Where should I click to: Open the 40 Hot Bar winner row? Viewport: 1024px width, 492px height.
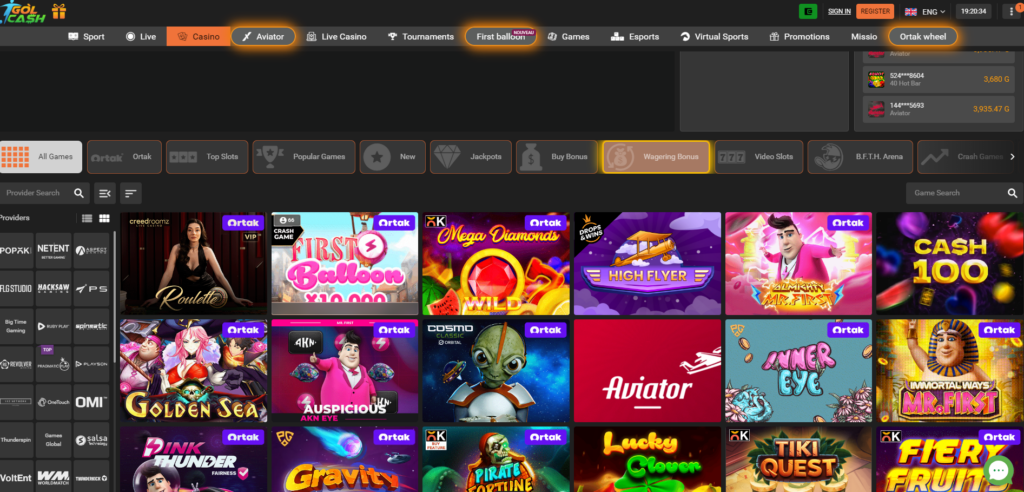click(940, 80)
